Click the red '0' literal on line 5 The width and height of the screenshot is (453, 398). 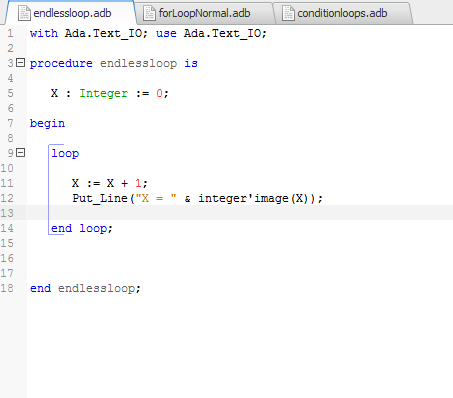[x=159, y=93]
